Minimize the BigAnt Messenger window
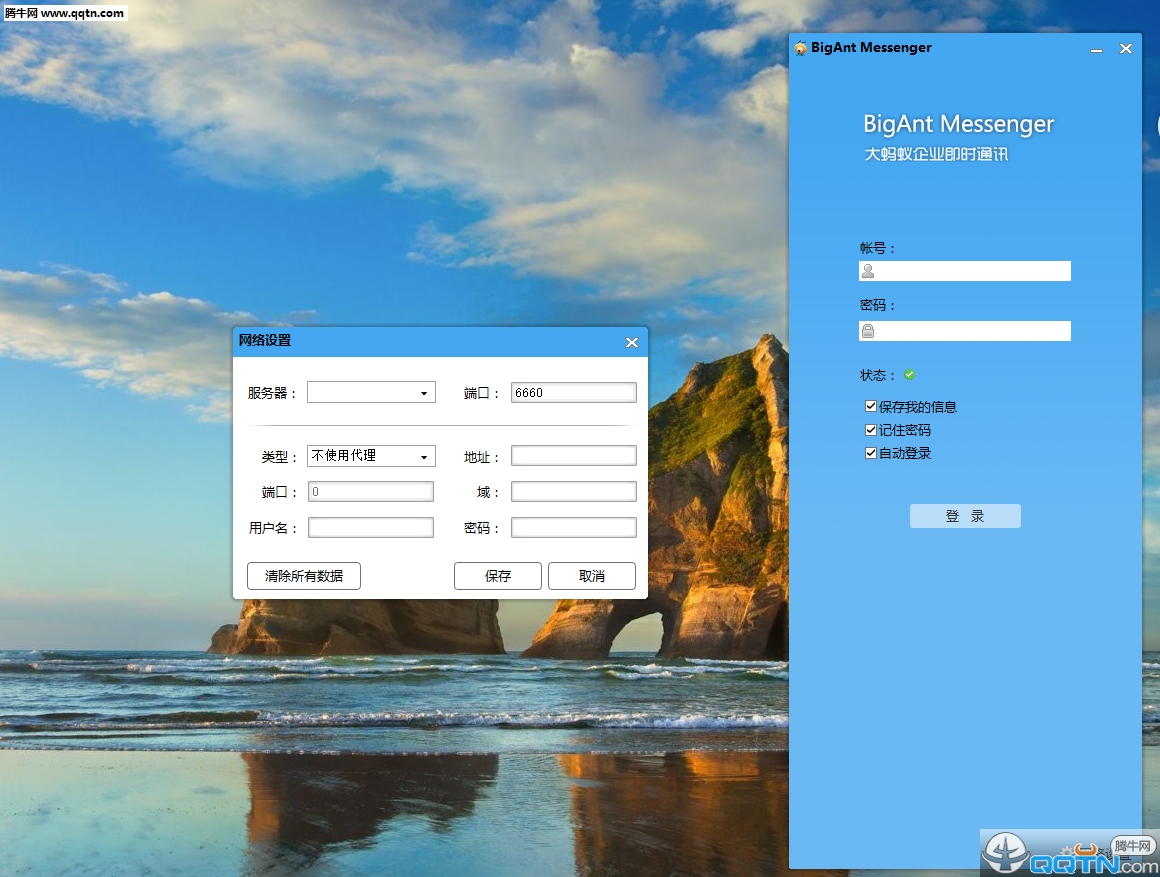 pos(1096,50)
